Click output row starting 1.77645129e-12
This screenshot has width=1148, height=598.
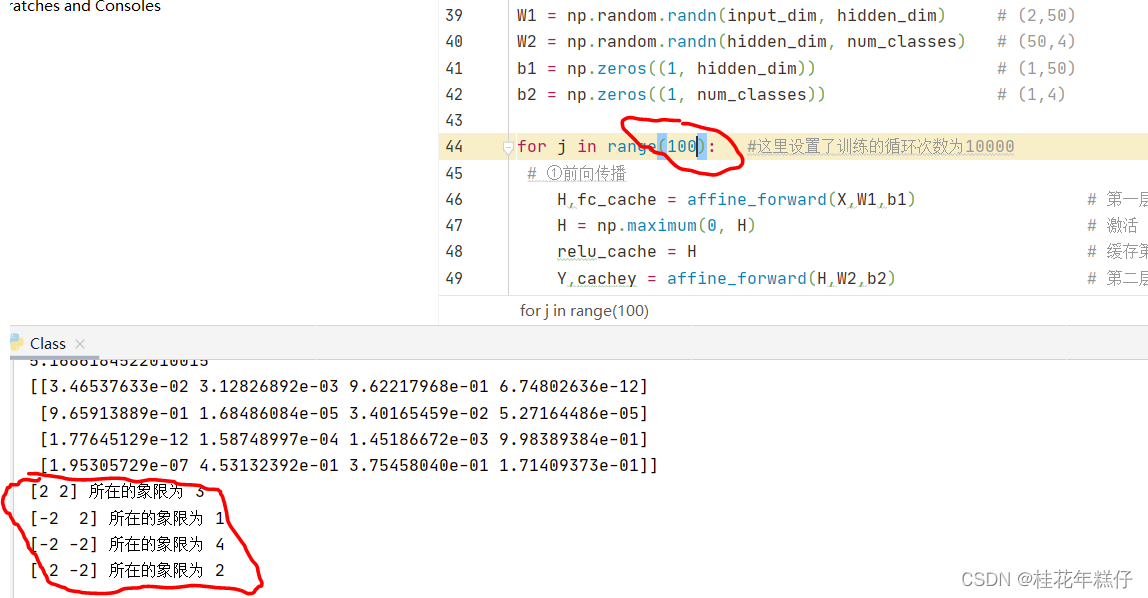tap(344, 439)
